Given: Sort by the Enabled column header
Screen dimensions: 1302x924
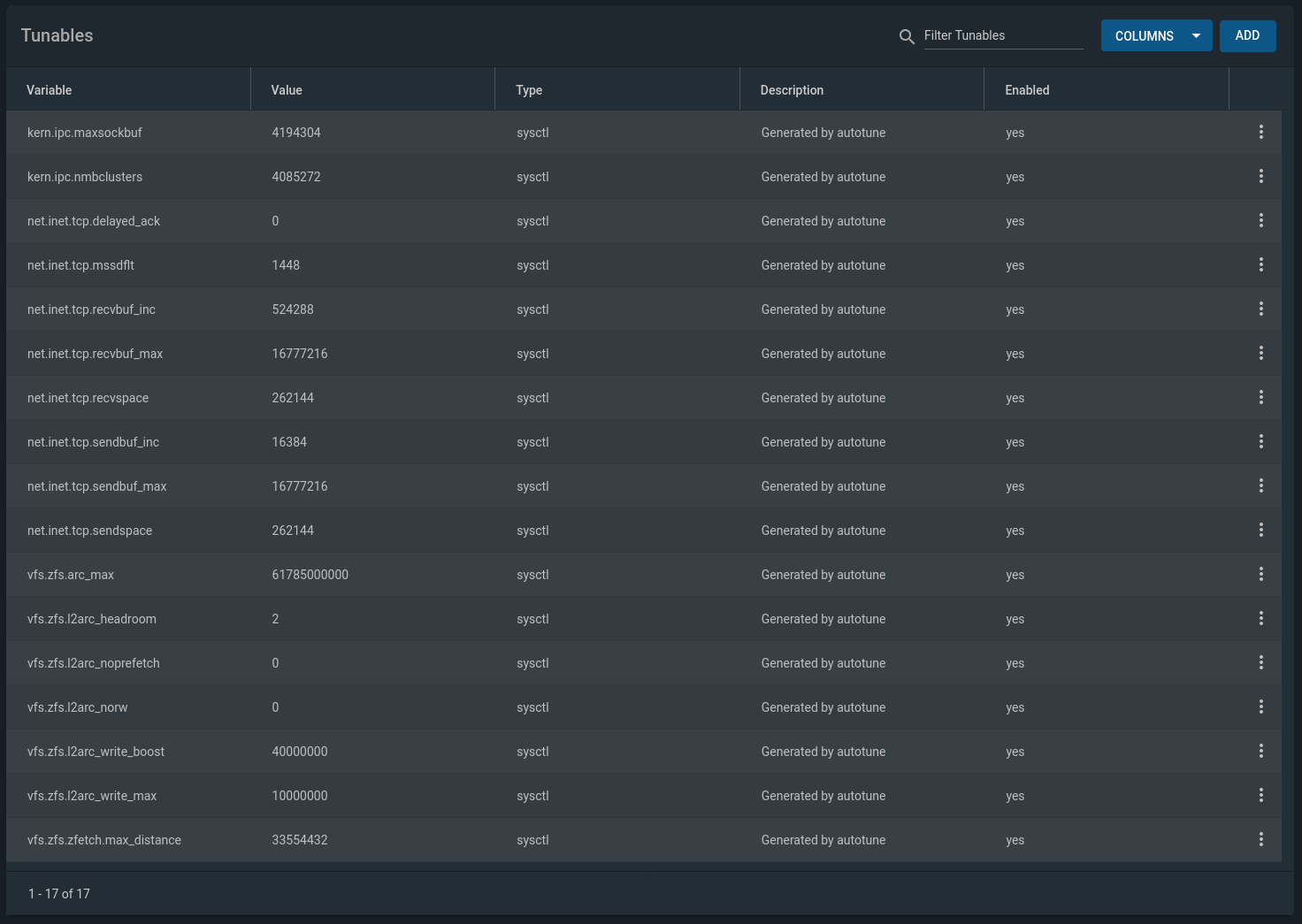Looking at the screenshot, I should (x=1027, y=90).
